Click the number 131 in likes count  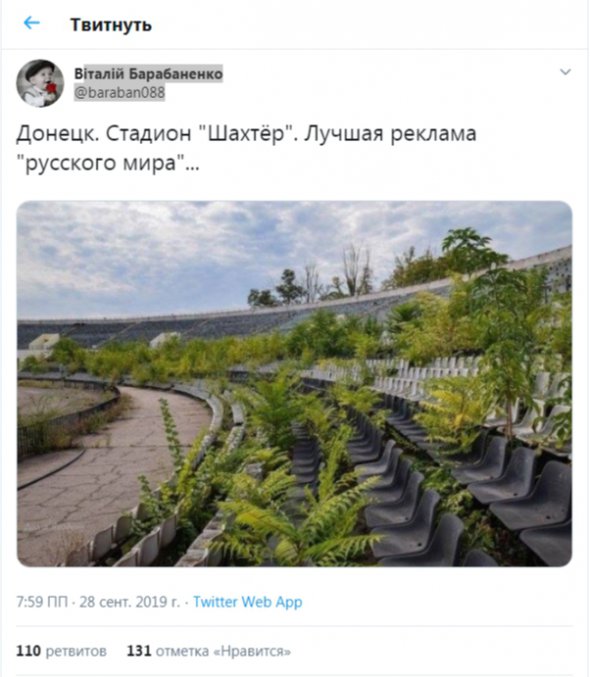point(139,651)
